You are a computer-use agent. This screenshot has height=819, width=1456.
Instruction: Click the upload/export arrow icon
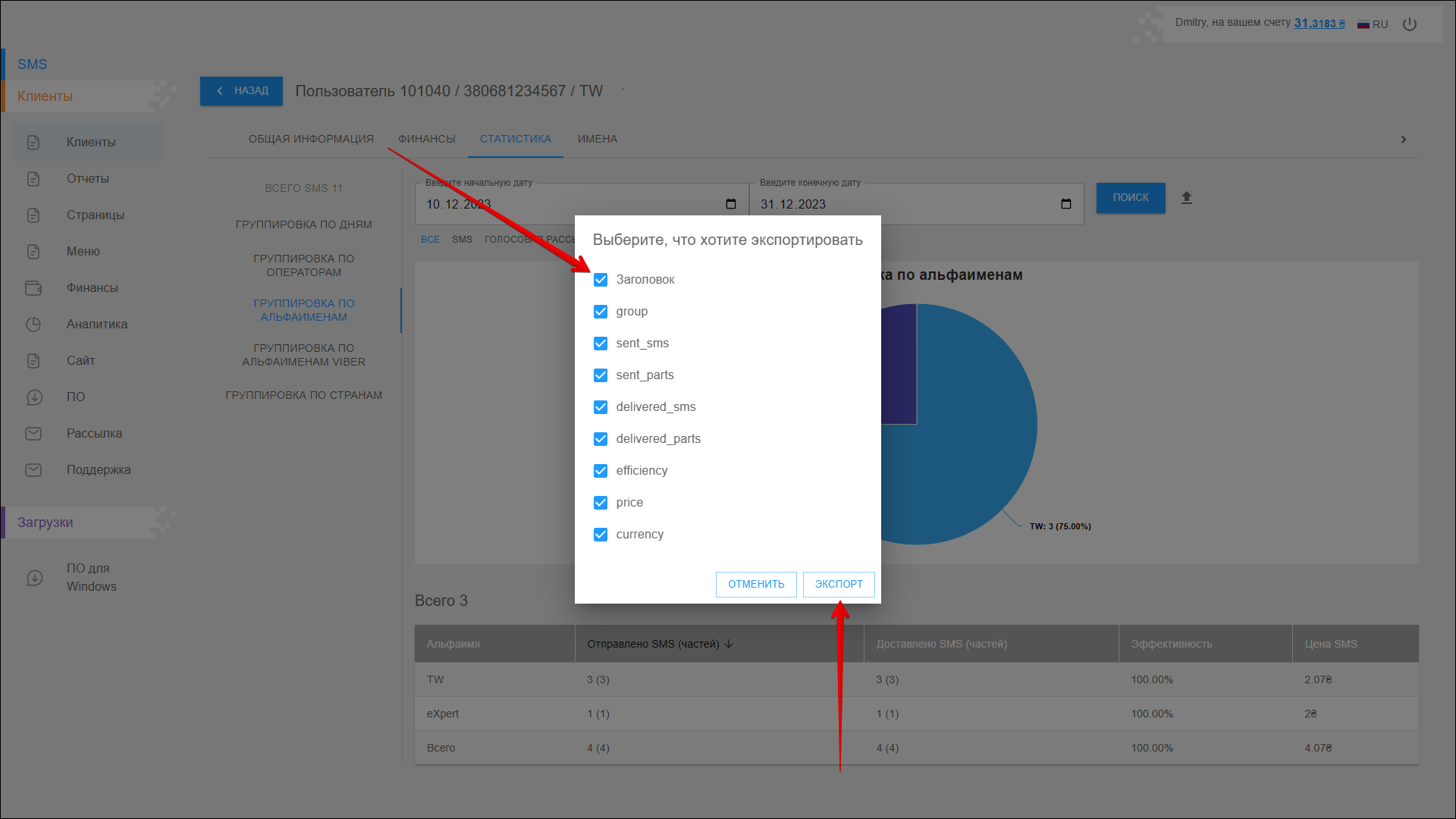tap(1187, 198)
